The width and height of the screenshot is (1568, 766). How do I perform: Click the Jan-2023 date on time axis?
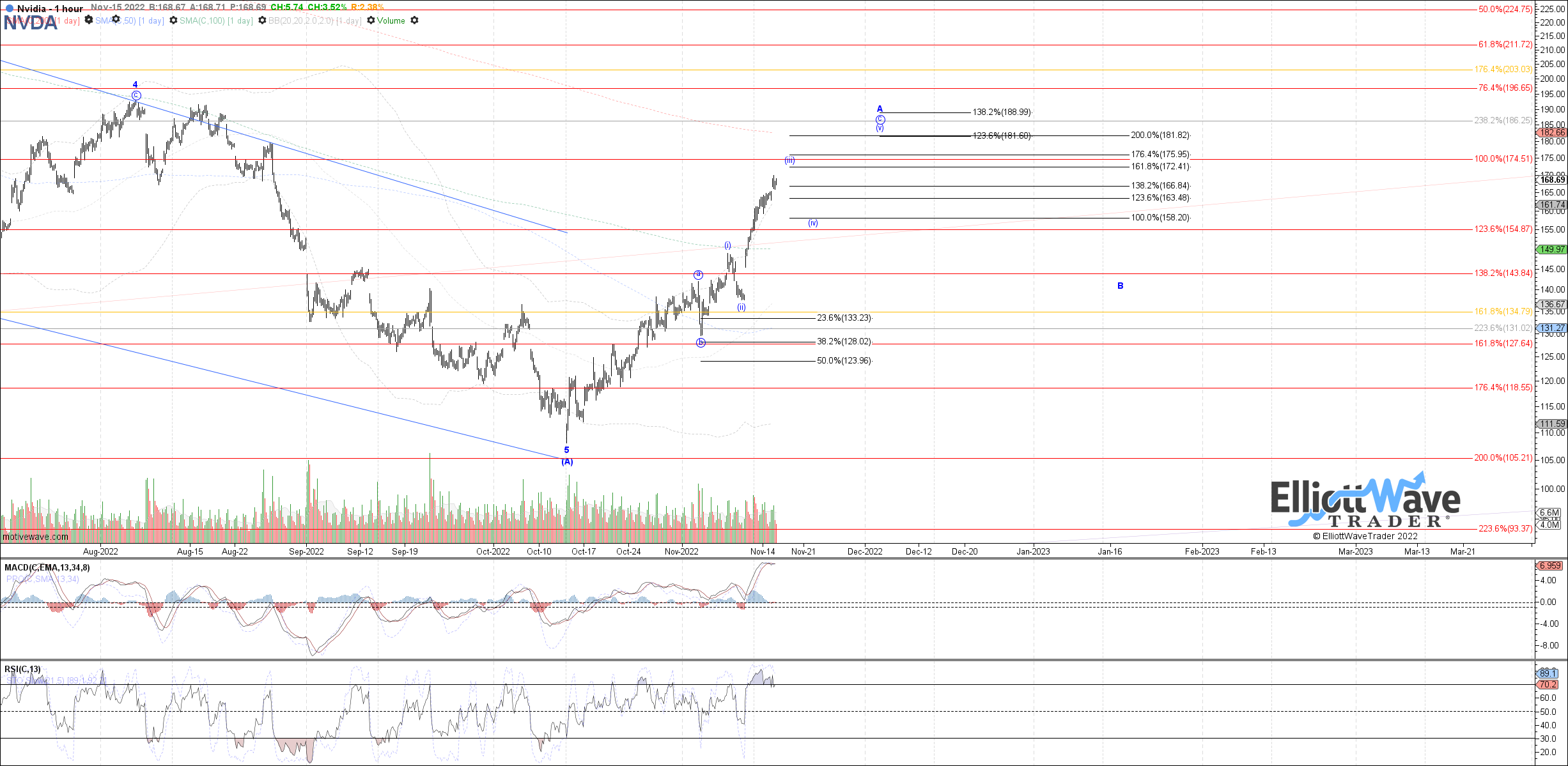1033,551
